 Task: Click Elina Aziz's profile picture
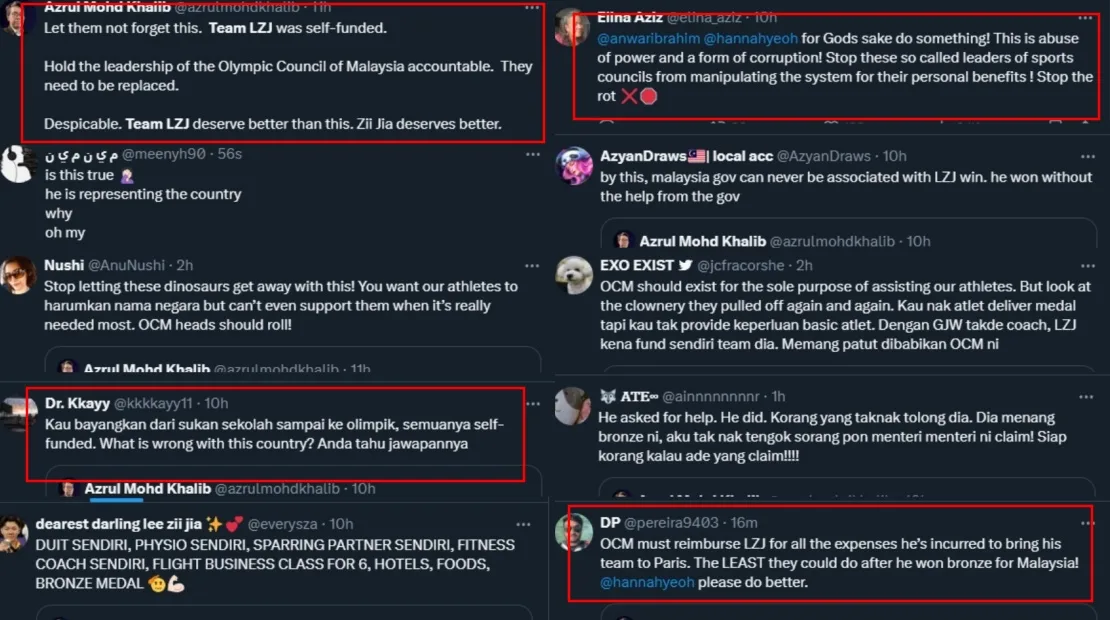point(573,28)
